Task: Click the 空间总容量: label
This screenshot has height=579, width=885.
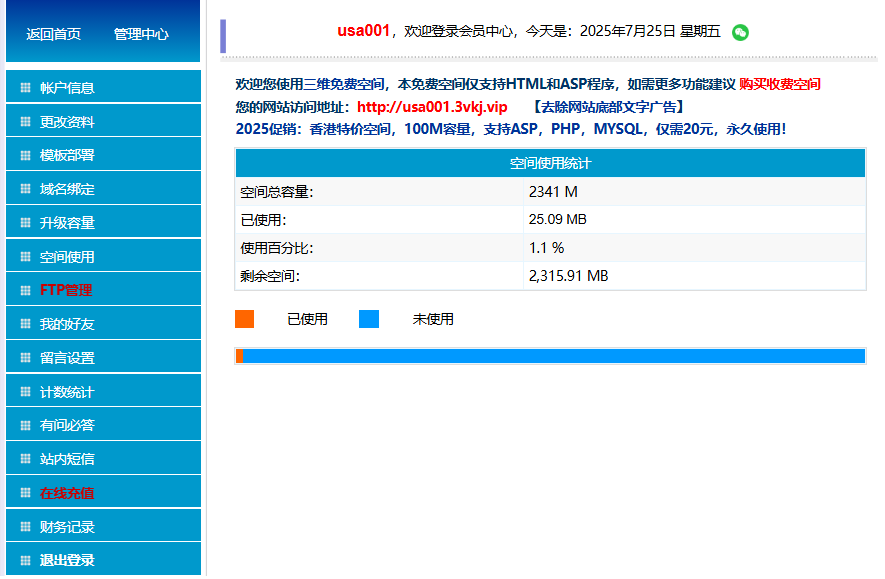Action: coord(277,192)
